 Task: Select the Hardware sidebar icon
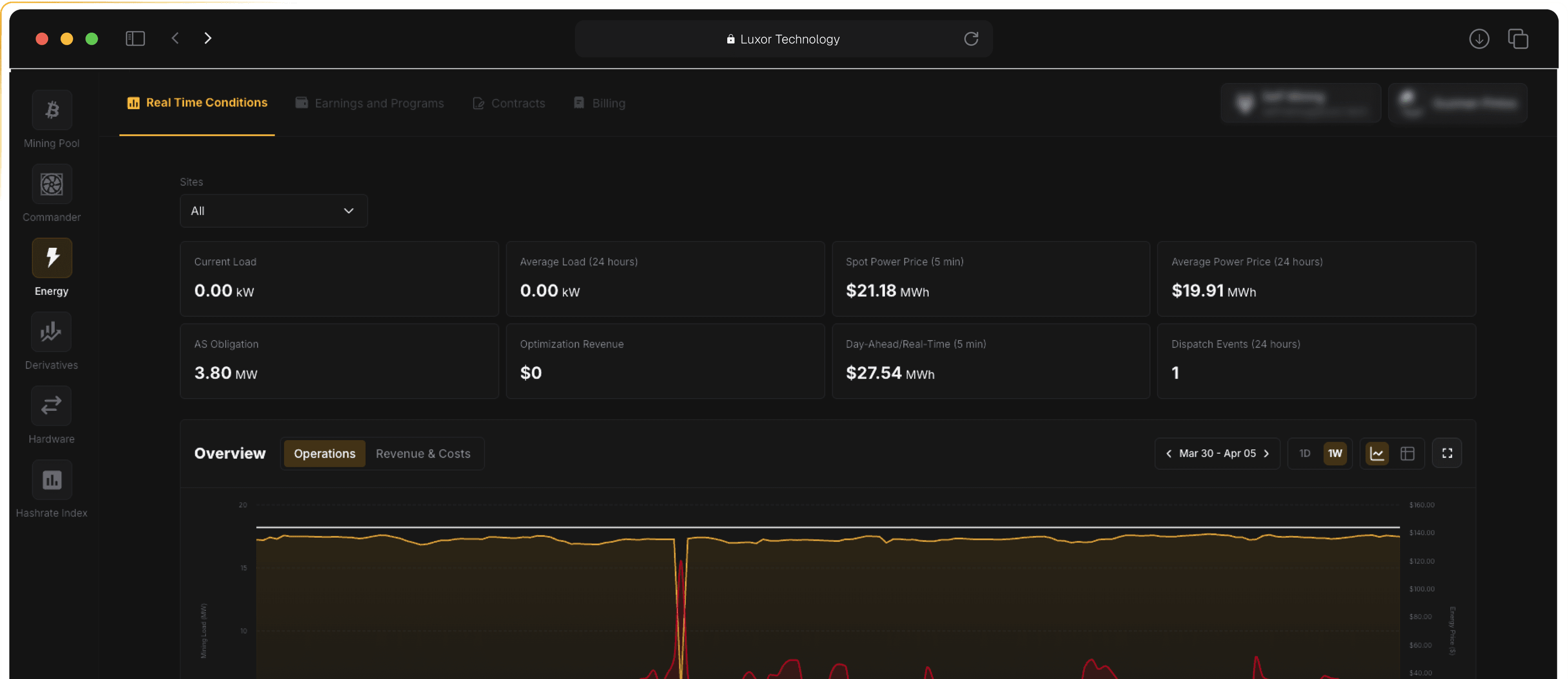(52, 405)
